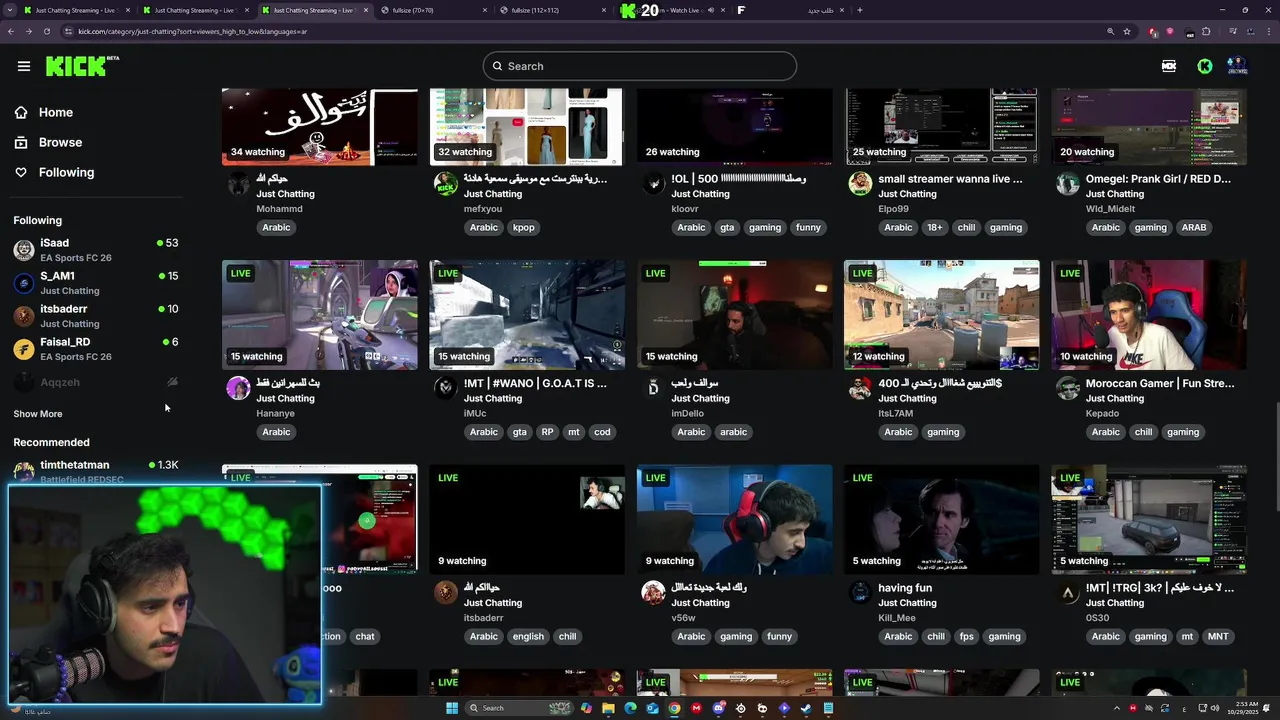Open a new browser tab

[860, 10]
